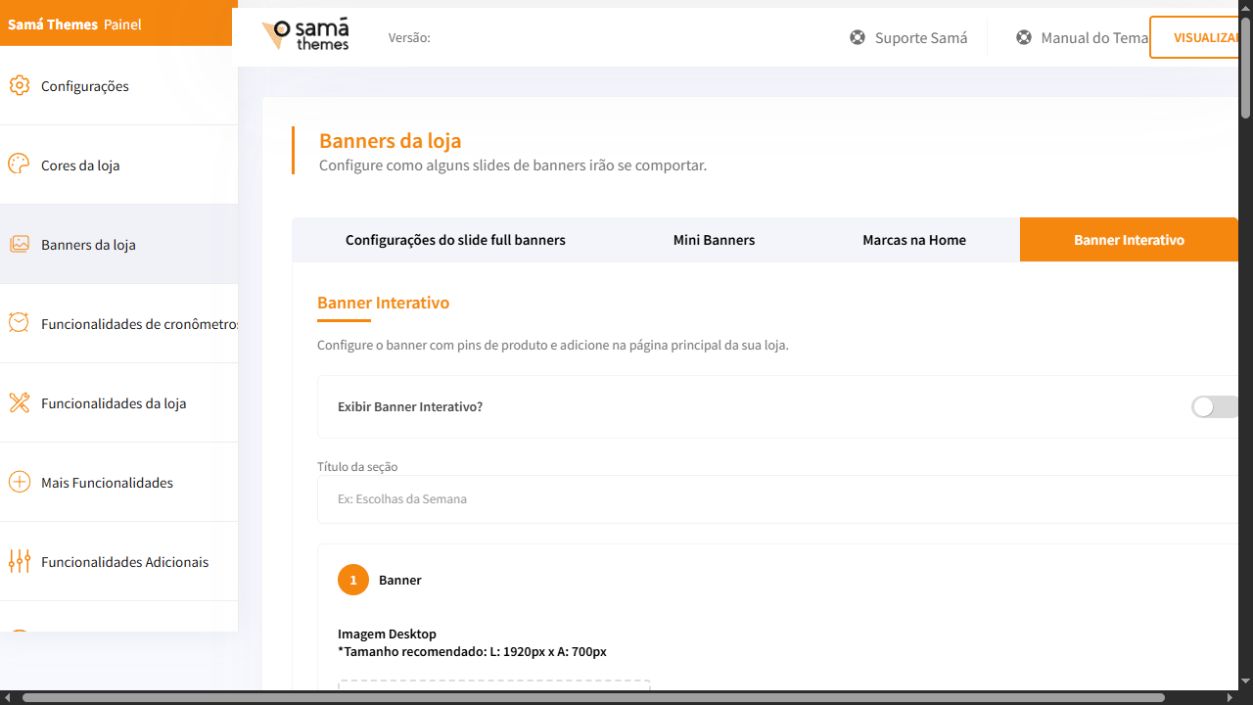Click the cronômetro clock icon in sidebar

pyautogui.click(x=19, y=323)
